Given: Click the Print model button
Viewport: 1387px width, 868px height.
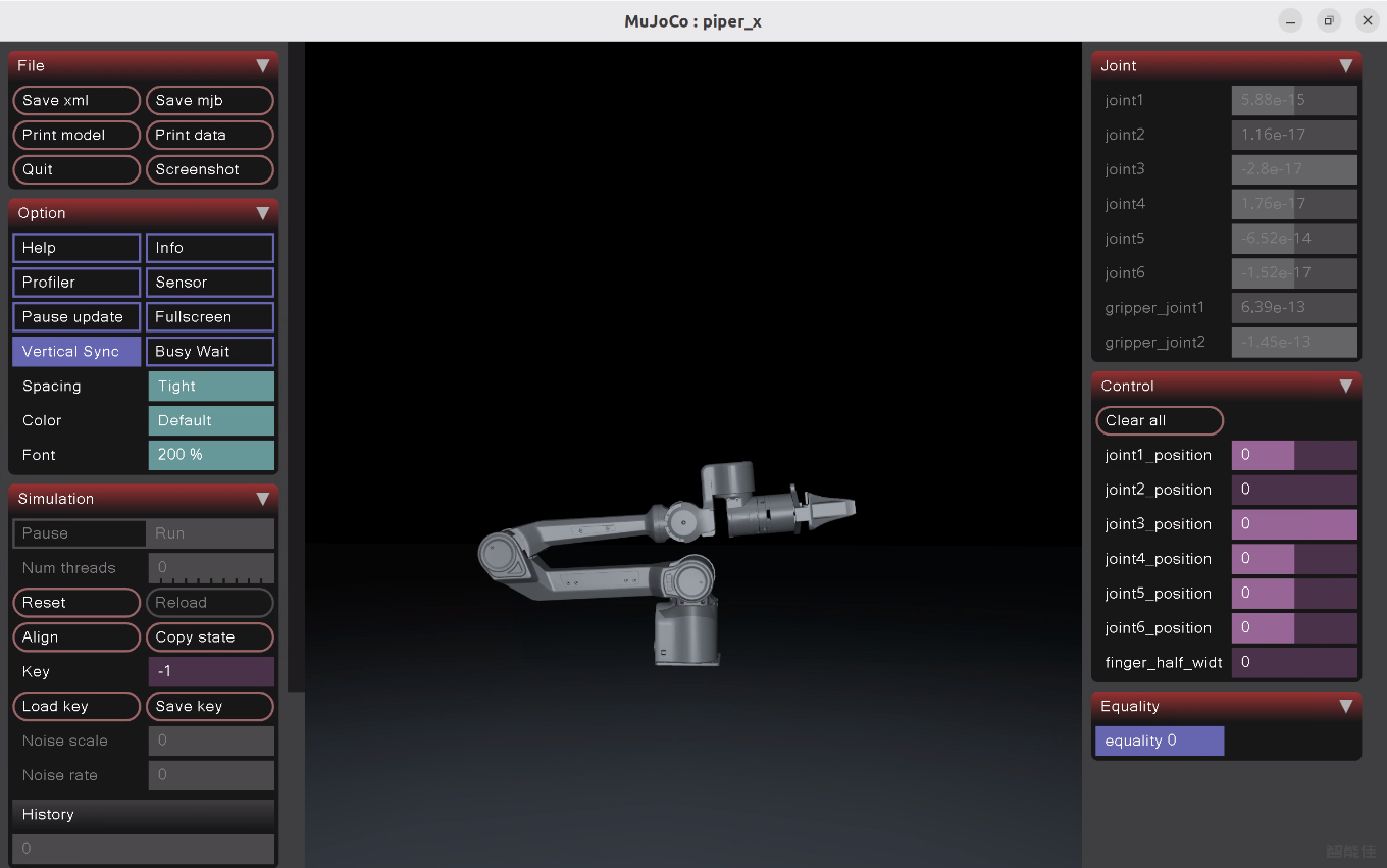Looking at the screenshot, I should pos(76,135).
